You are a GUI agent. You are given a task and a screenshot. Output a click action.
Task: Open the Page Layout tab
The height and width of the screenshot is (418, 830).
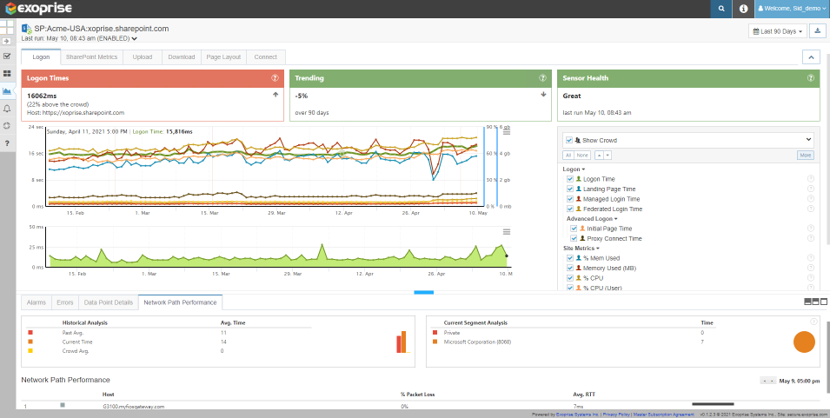[x=223, y=57]
